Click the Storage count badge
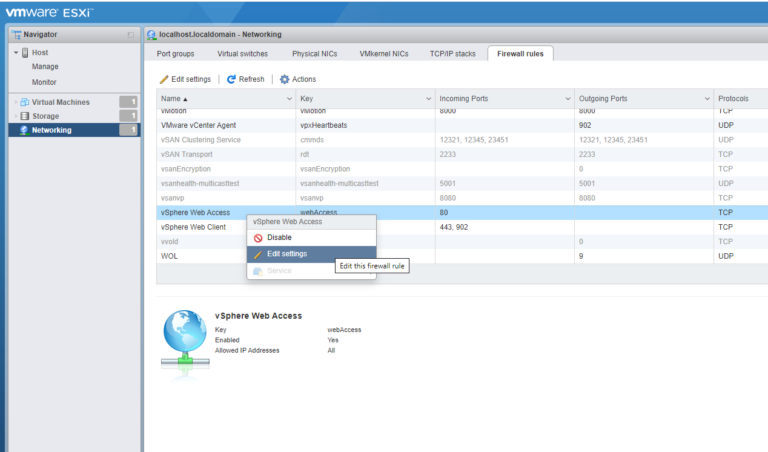768x452 pixels. click(128, 116)
